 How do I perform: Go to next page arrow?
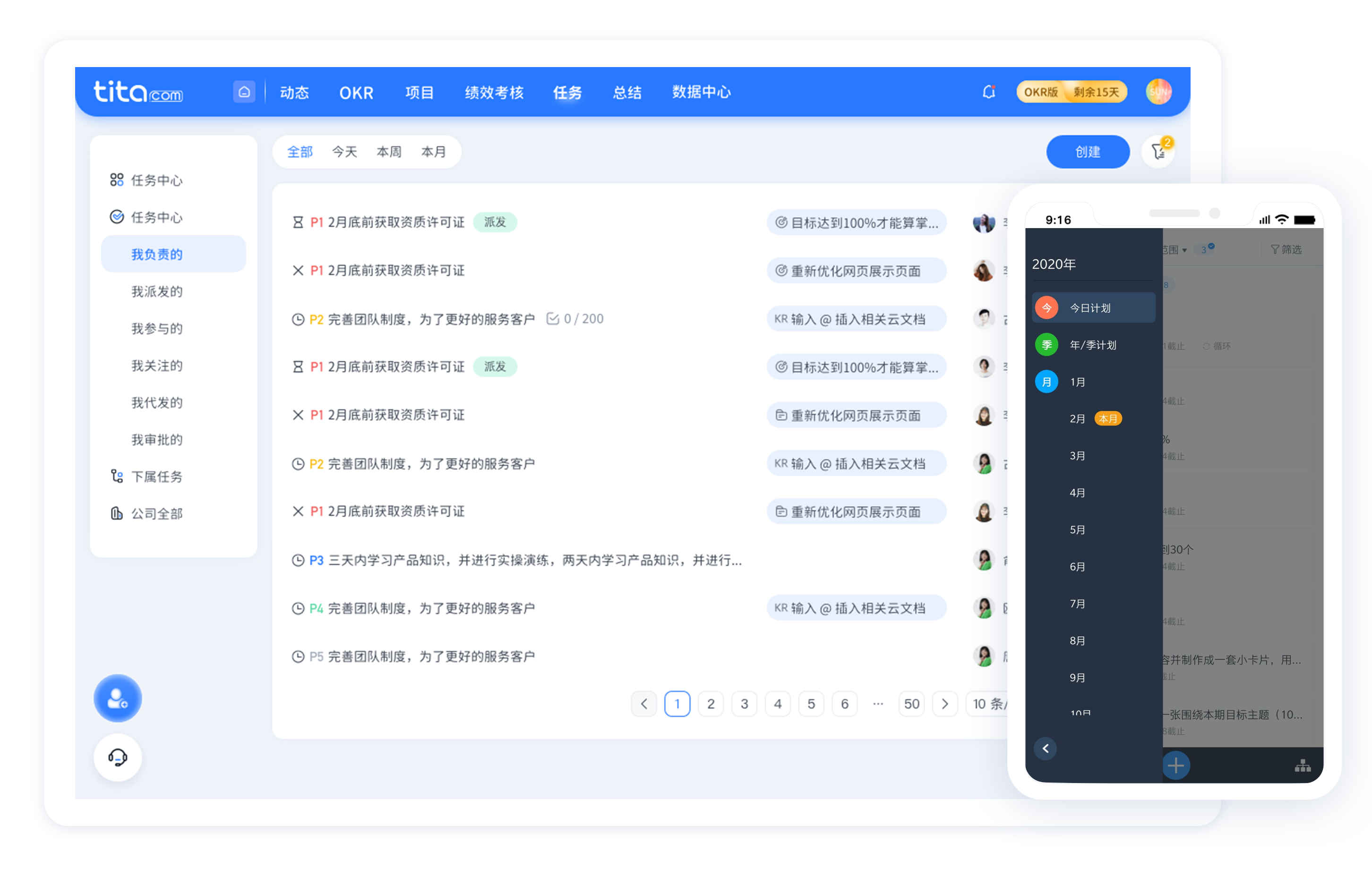(945, 704)
